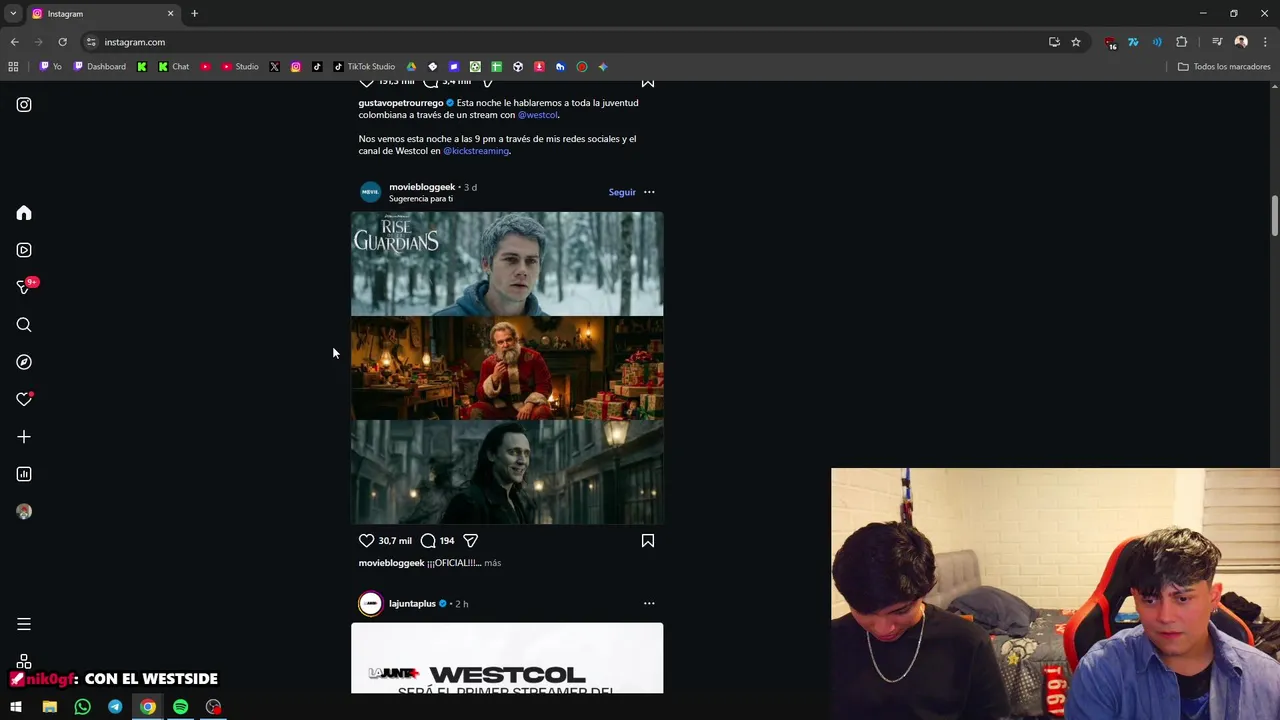Click the Instagram logo in sidebar
Screen dimensions: 1280x720
24,104
